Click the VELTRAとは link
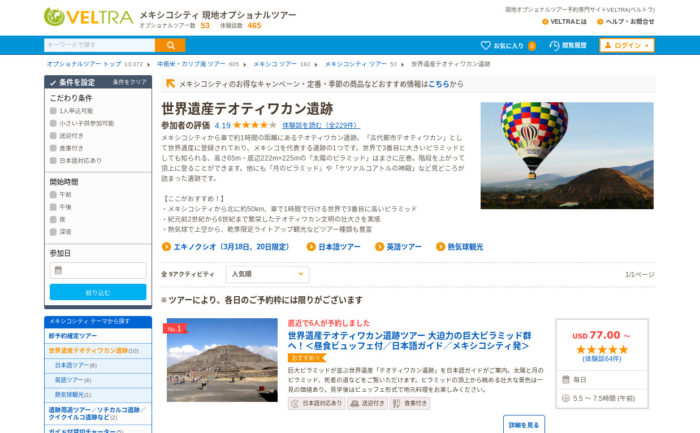This screenshot has width=700, height=433. (x=568, y=21)
